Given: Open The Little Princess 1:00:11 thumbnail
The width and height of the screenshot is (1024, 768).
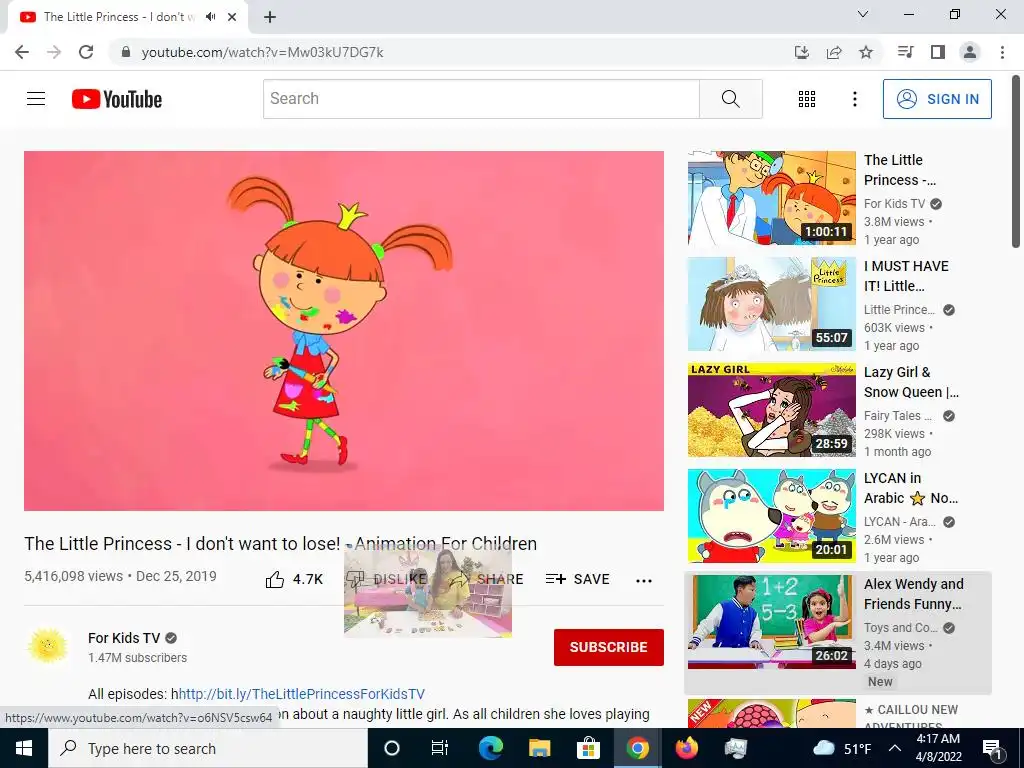Looking at the screenshot, I should (771, 198).
